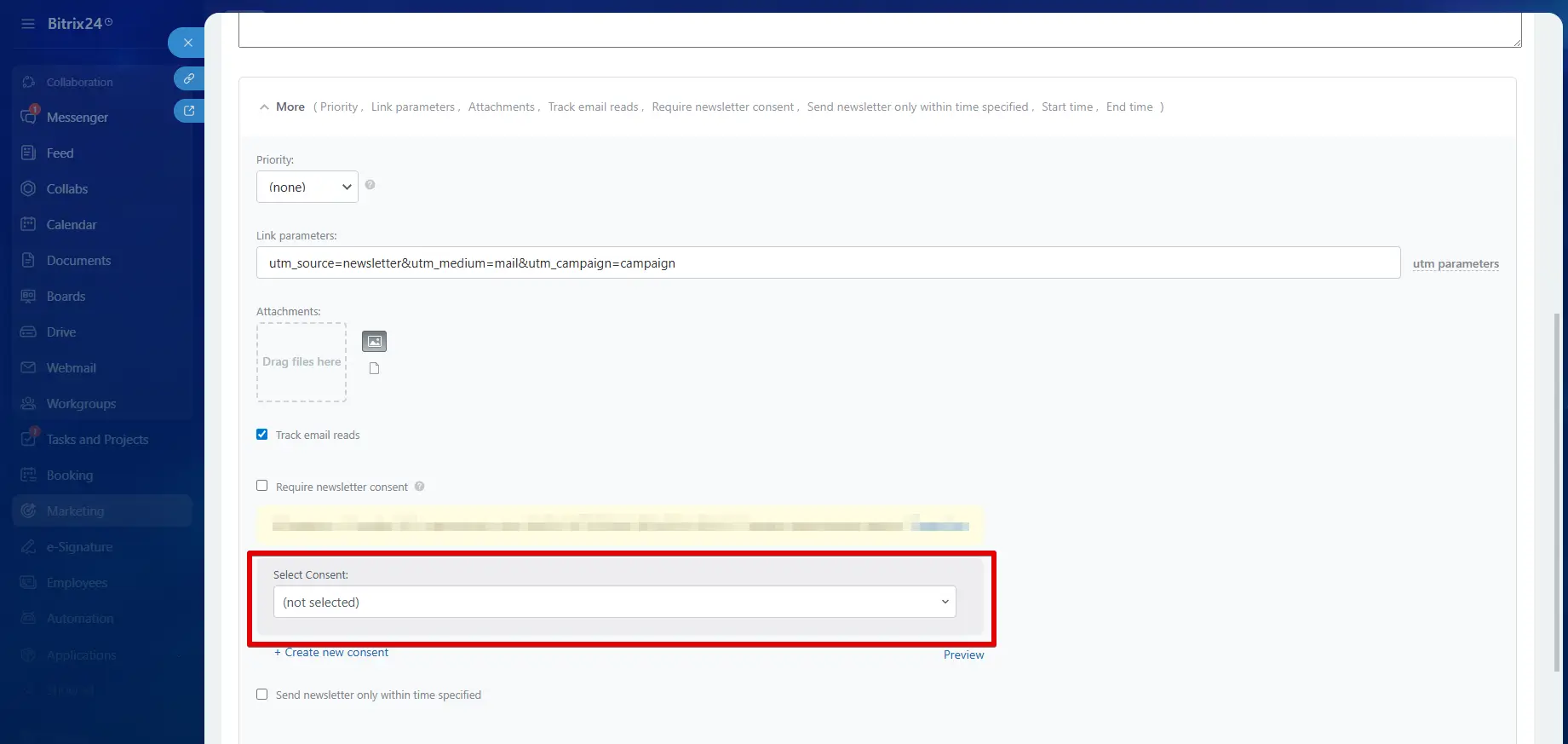Click Tasks and Projects icon
Screen dimensions: 1568x744
tap(28, 439)
